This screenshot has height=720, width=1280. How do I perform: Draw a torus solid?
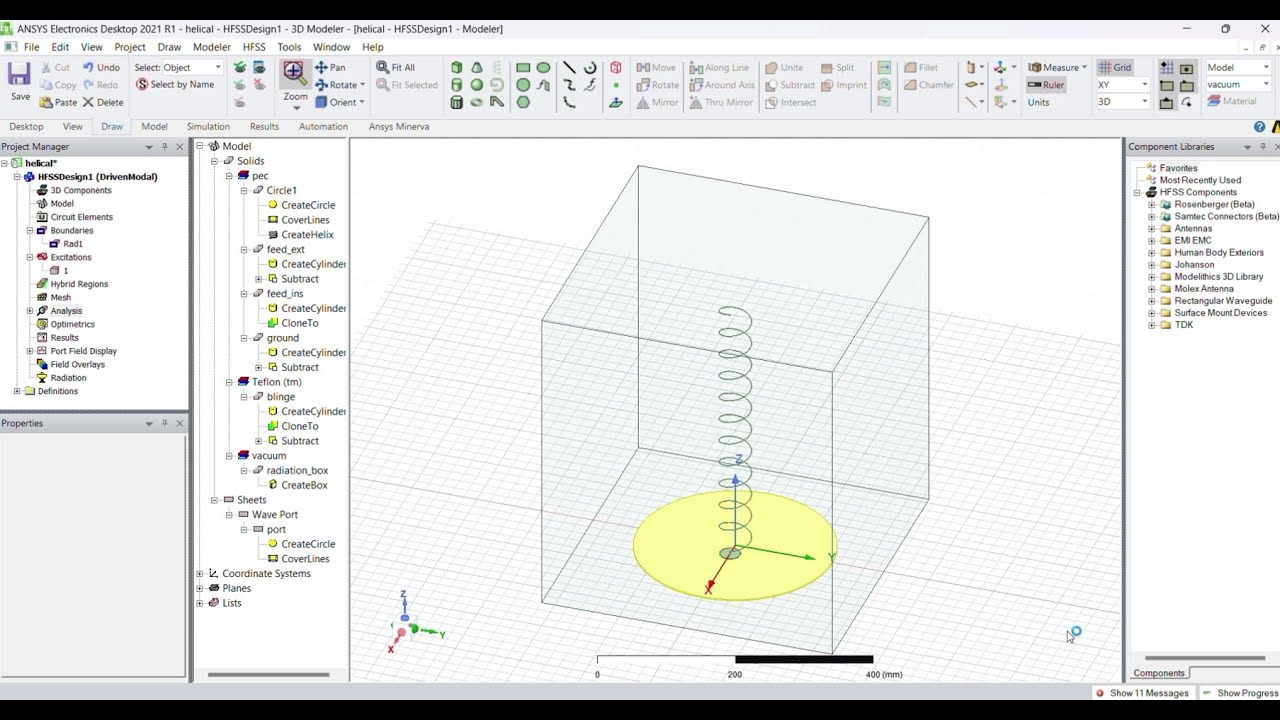pyautogui.click(x=477, y=102)
